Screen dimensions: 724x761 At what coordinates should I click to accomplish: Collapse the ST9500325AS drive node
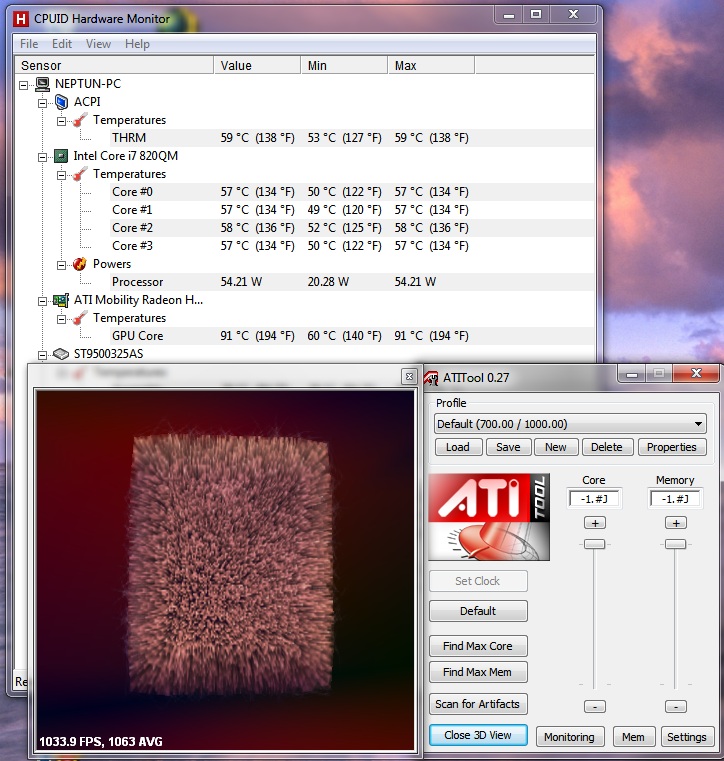coord(42,355)
